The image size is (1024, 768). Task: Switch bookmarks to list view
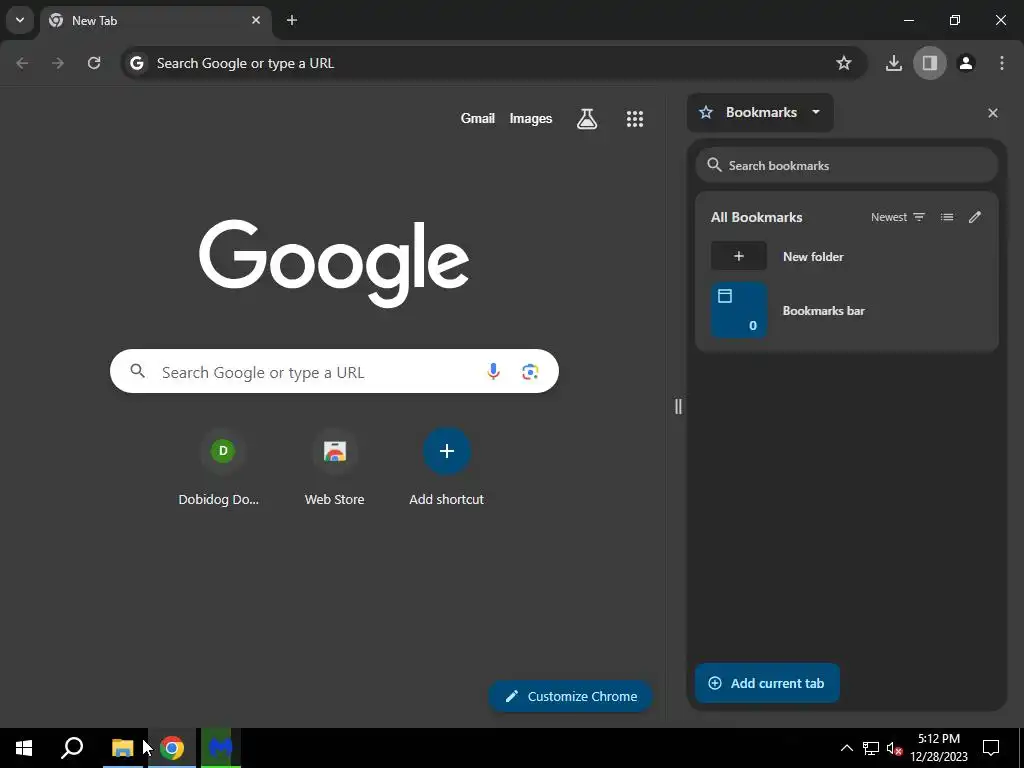947,217
